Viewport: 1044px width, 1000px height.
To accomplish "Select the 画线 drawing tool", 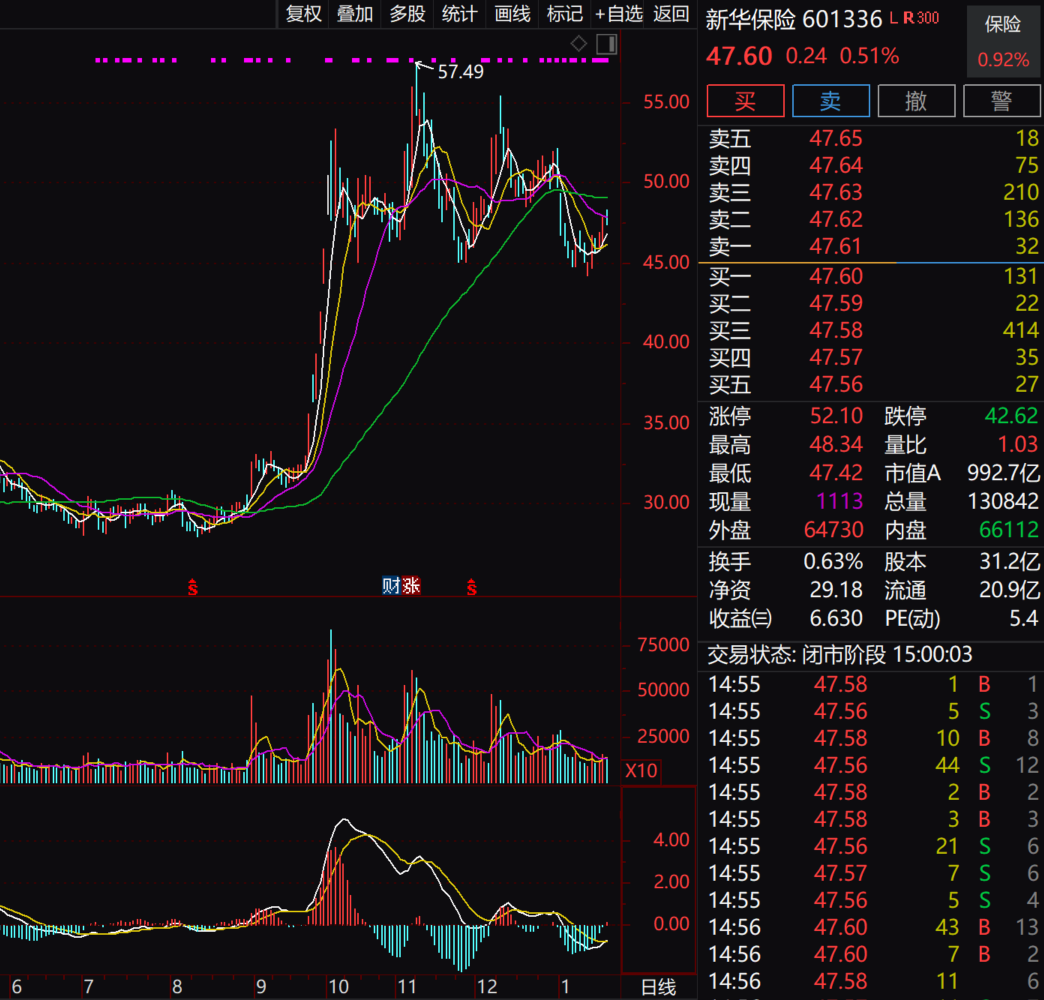I will [512, 15].
